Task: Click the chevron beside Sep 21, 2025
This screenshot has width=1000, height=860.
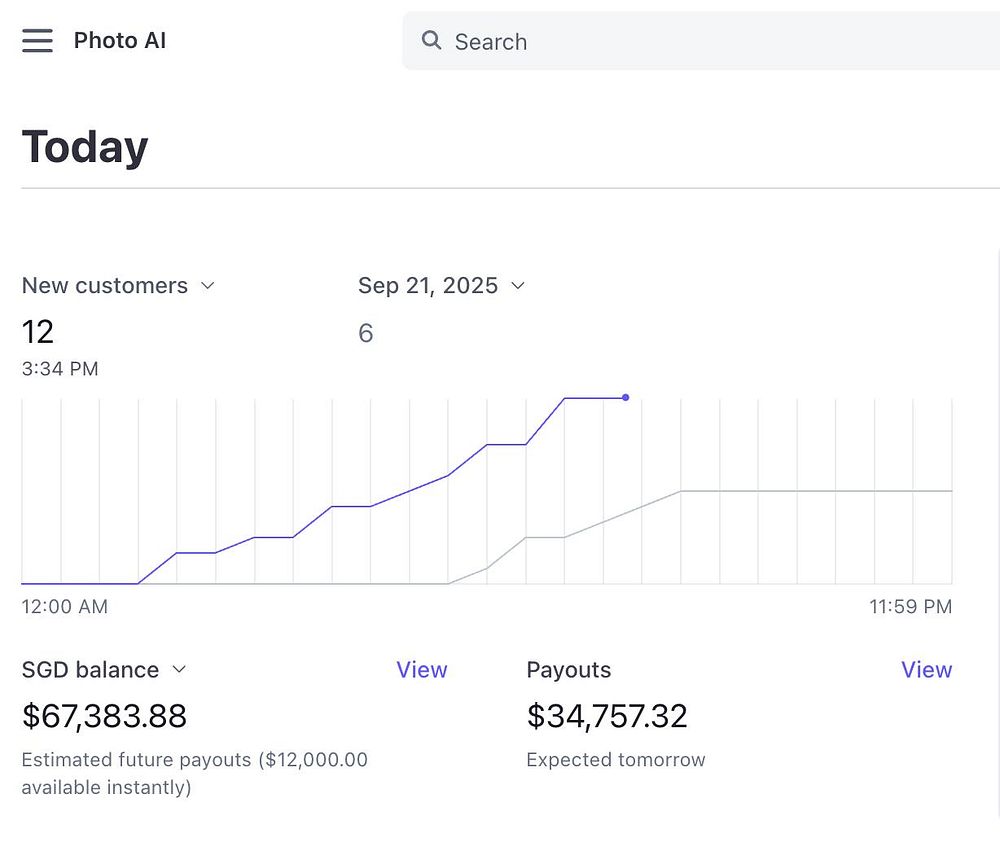Action: pyautogui.click(x=518, y=286)
